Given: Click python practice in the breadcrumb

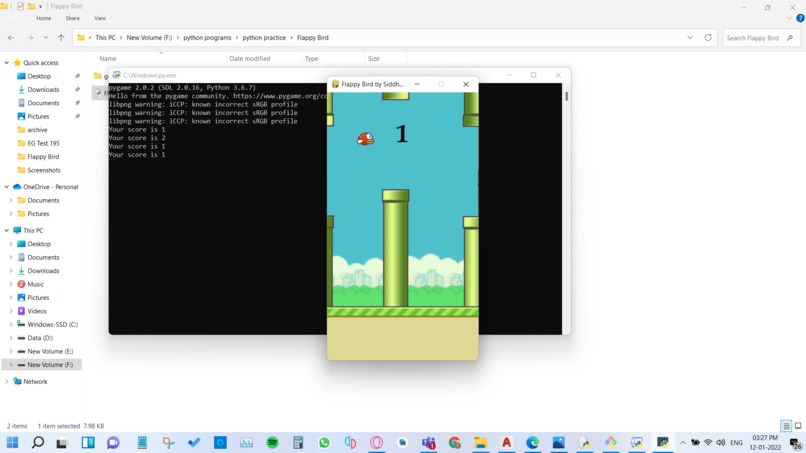Looking at the screenshot, I should (264, 38).
